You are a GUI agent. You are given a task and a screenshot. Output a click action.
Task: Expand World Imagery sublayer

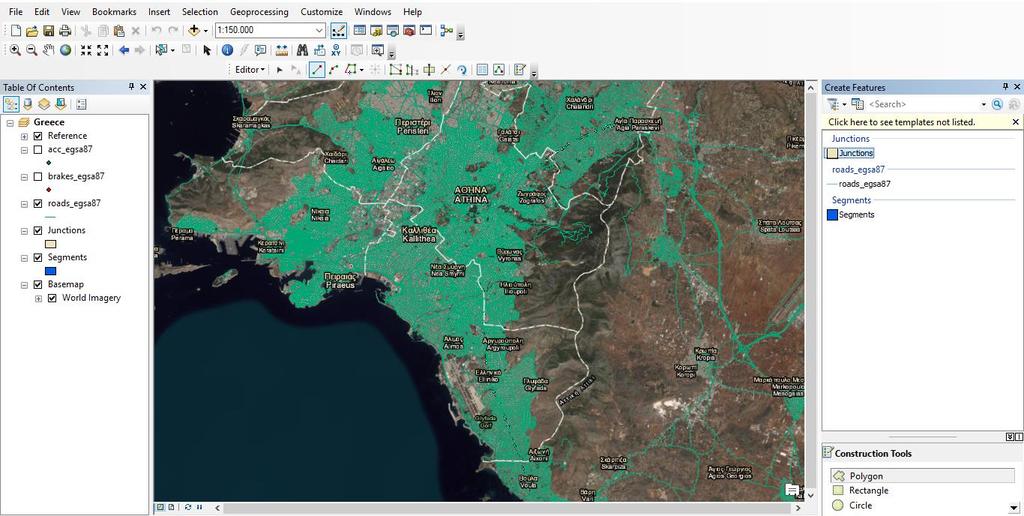(x=39, y=298)
